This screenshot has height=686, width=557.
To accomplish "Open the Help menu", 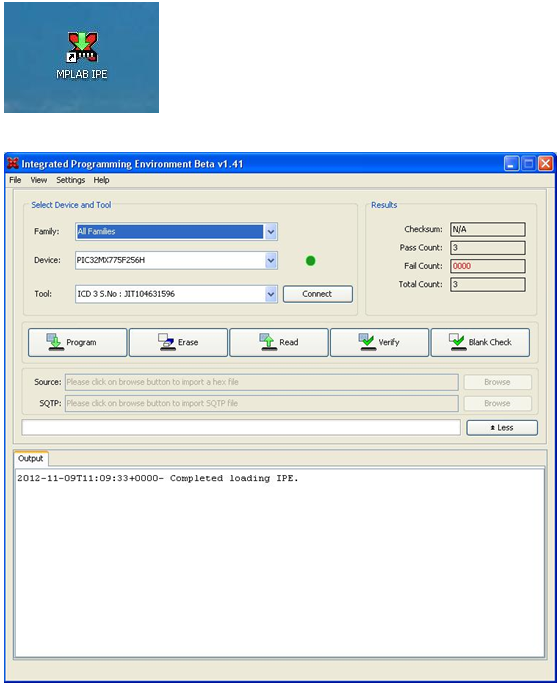I will click(101, 180).
